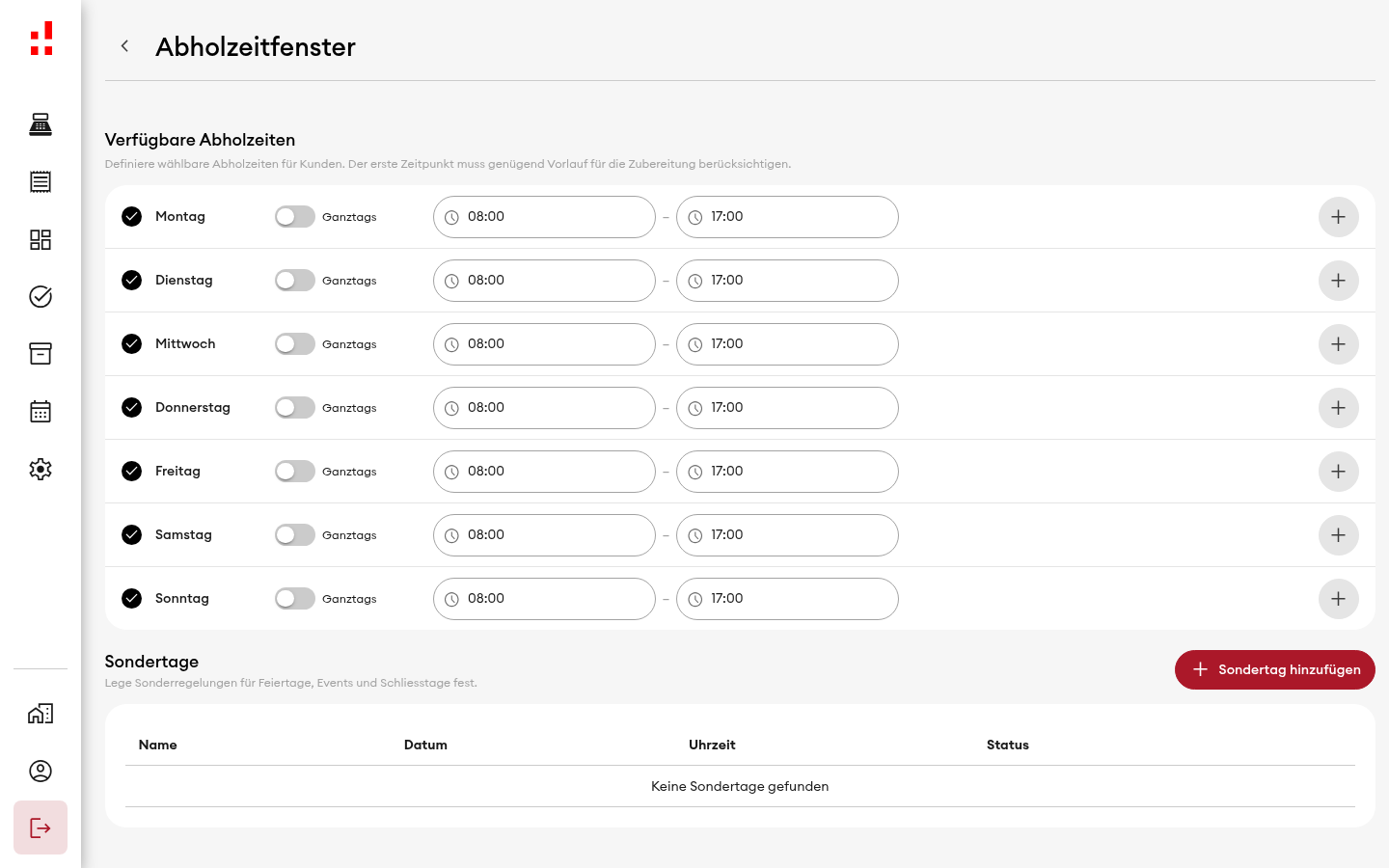Image resolution: width=1389 pixels, height=868 pixels.
Task: Edit Sonntag start time 08:00
Action: [x=544, y=599]
